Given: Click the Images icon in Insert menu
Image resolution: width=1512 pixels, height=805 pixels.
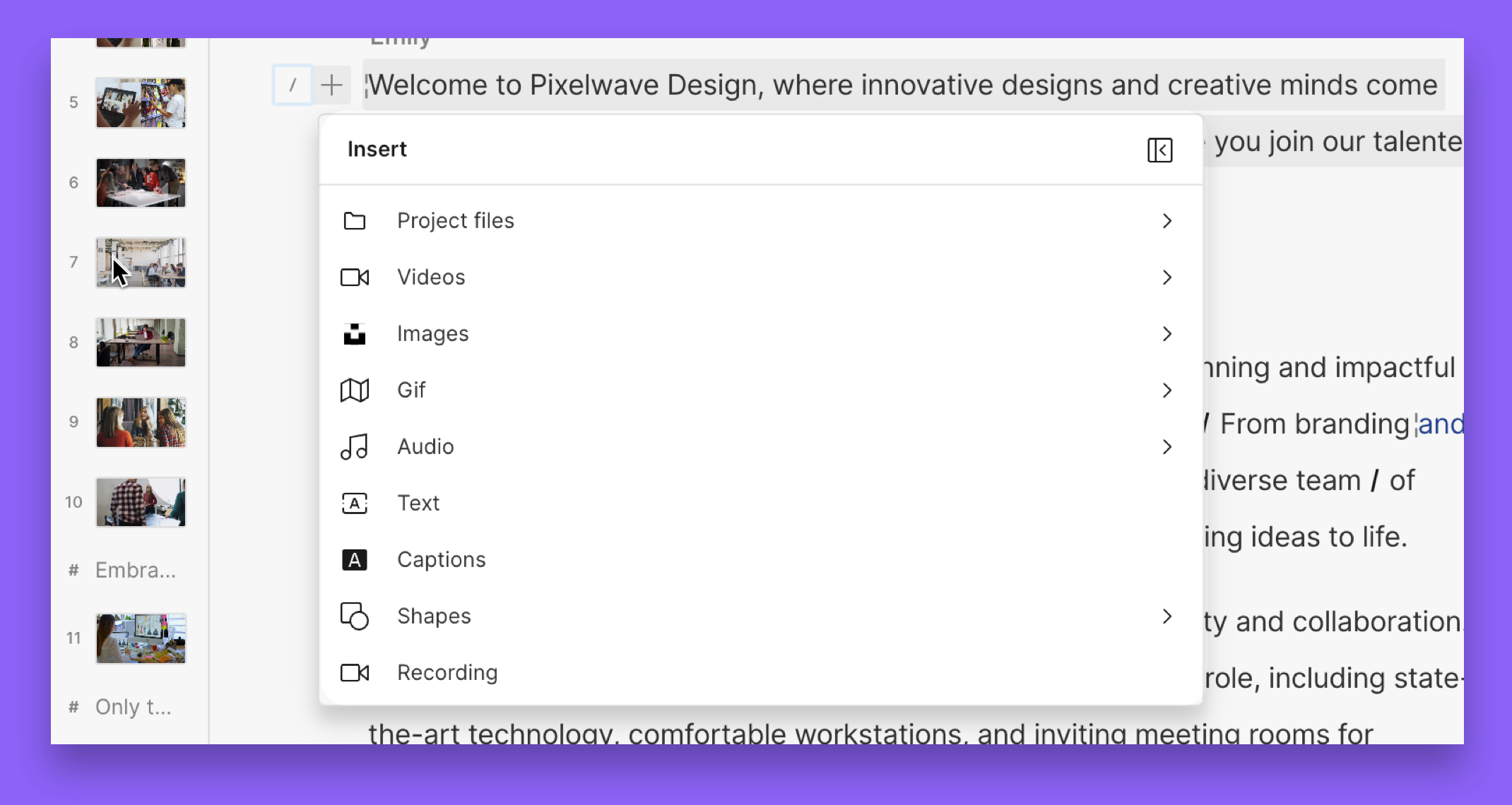Looking at the screenshot, I should point(355,334).
